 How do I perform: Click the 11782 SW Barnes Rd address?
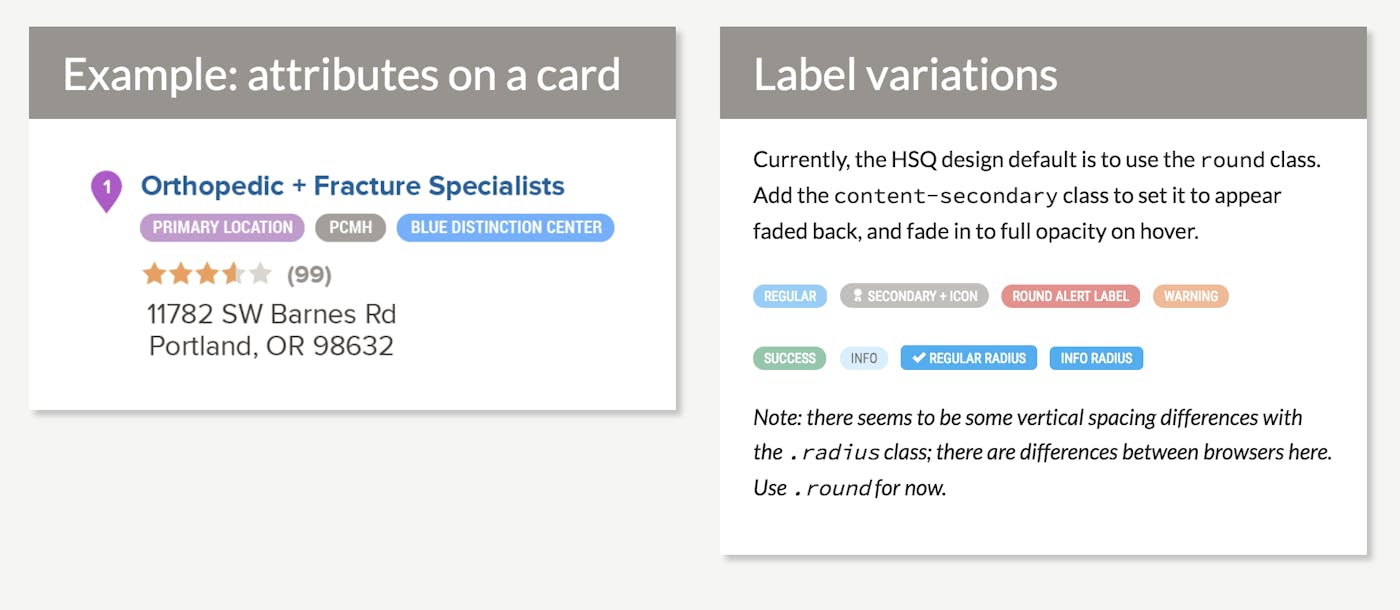click(x=271, y=314)
